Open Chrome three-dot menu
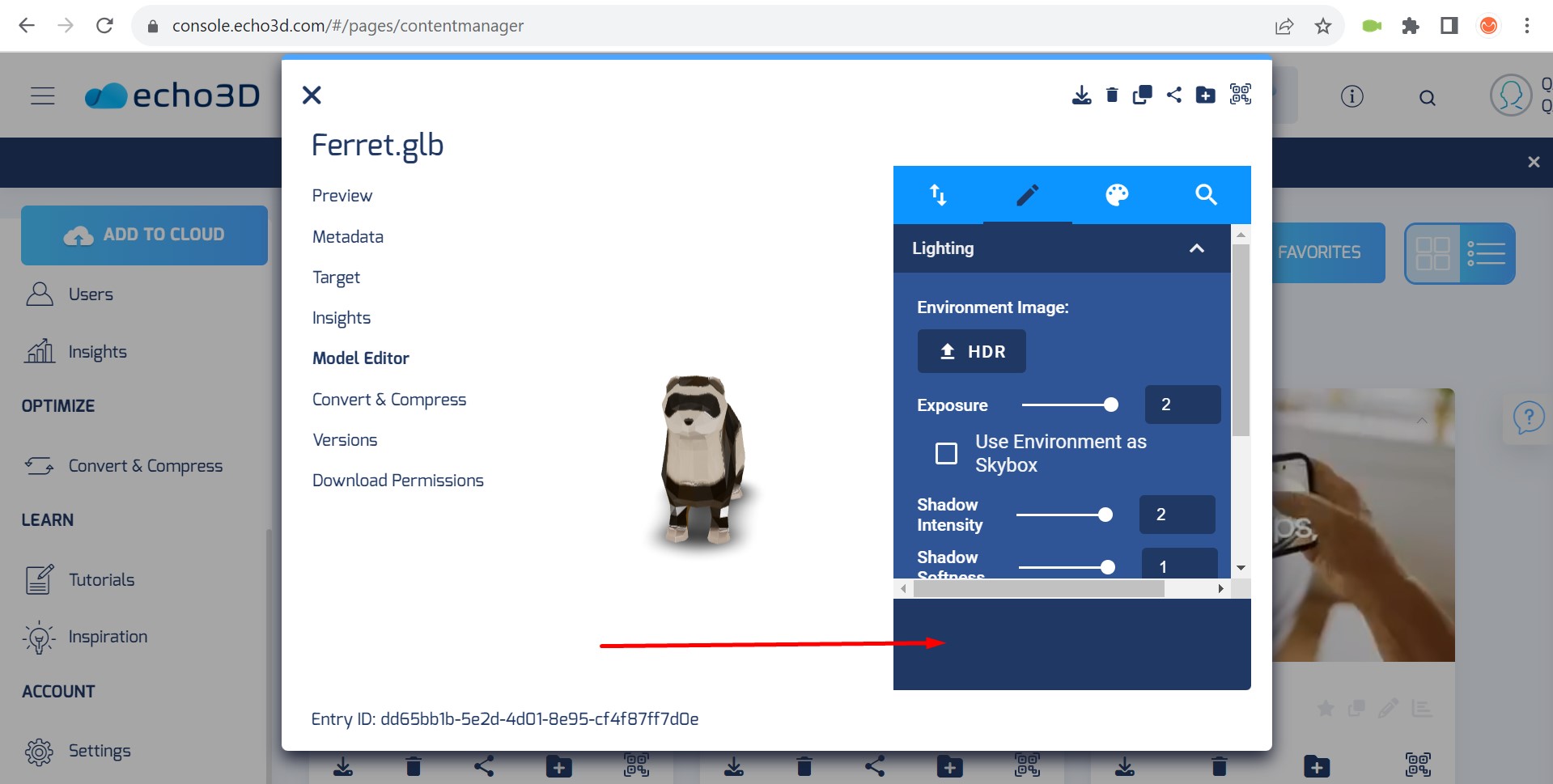This screenshot has width=1553, height=784. [x=1527, y=26]
